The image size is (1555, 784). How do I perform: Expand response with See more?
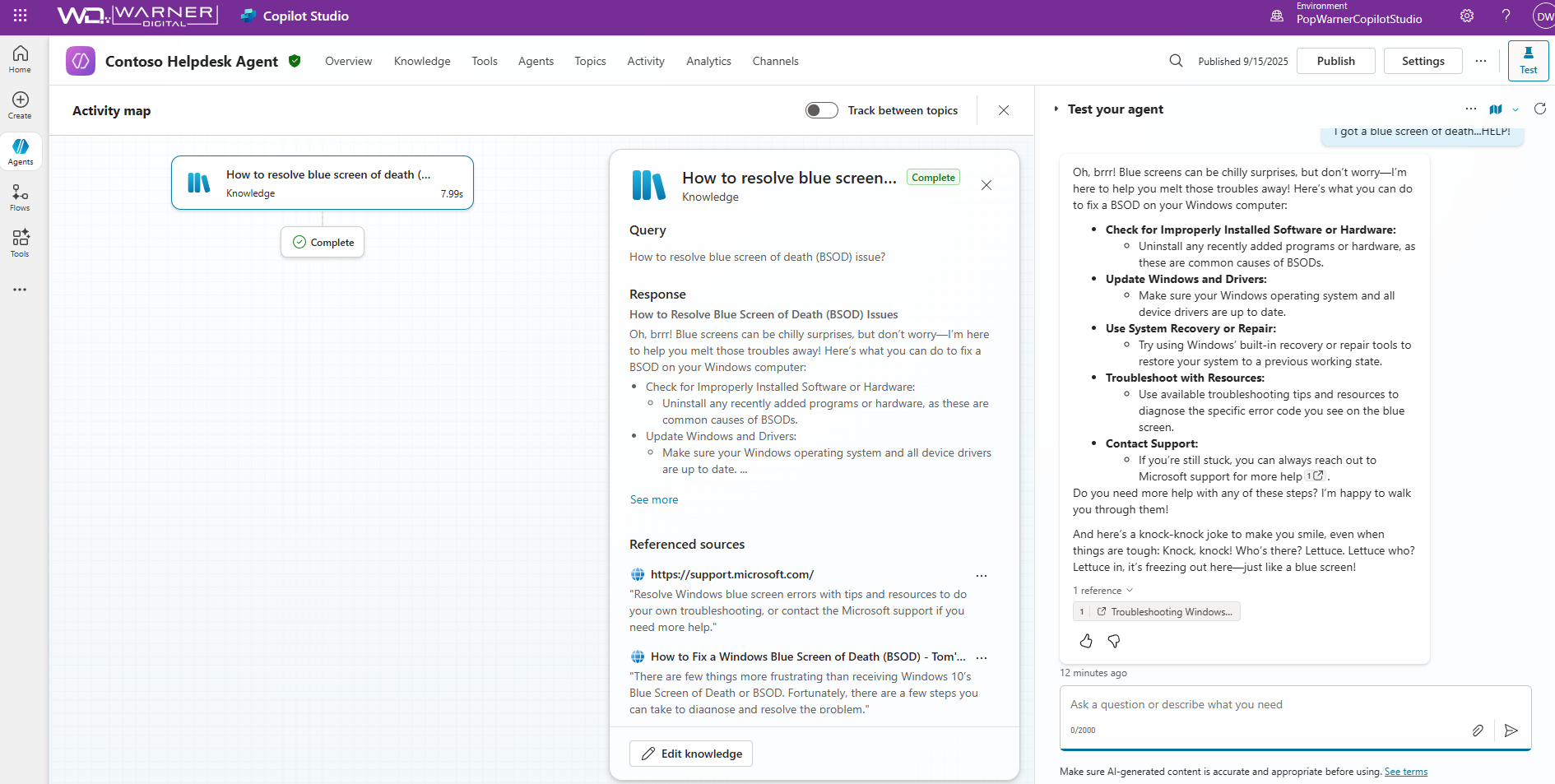654,499
